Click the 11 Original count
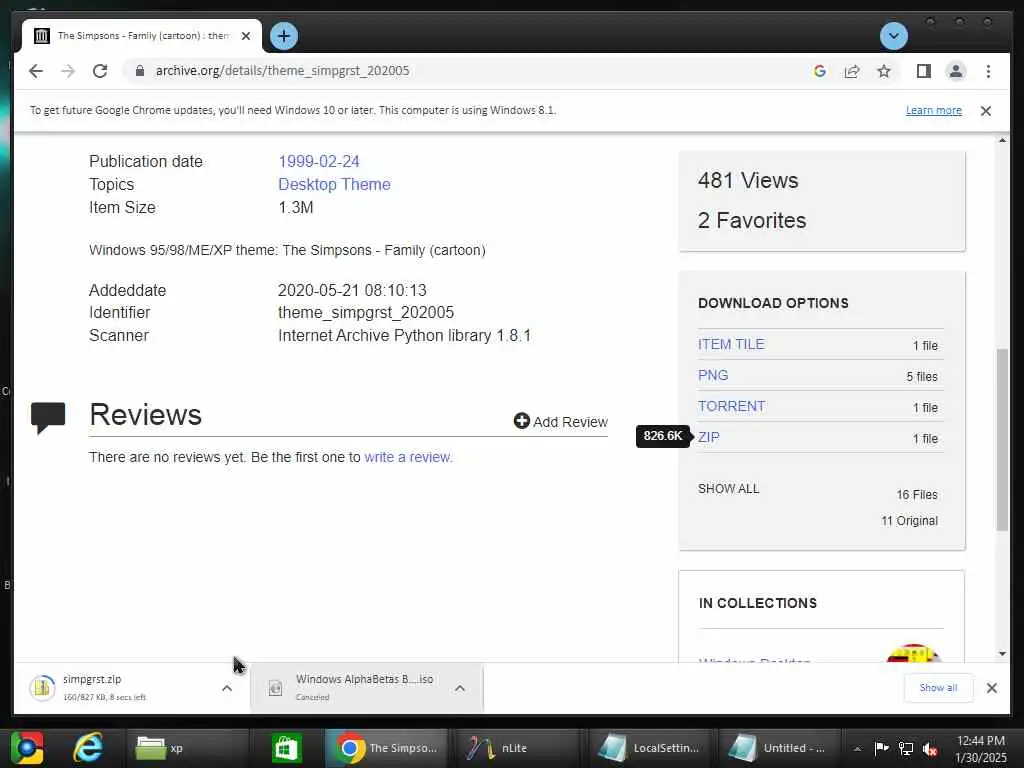This screenshot has height=768, width=1024. (909, 520)
